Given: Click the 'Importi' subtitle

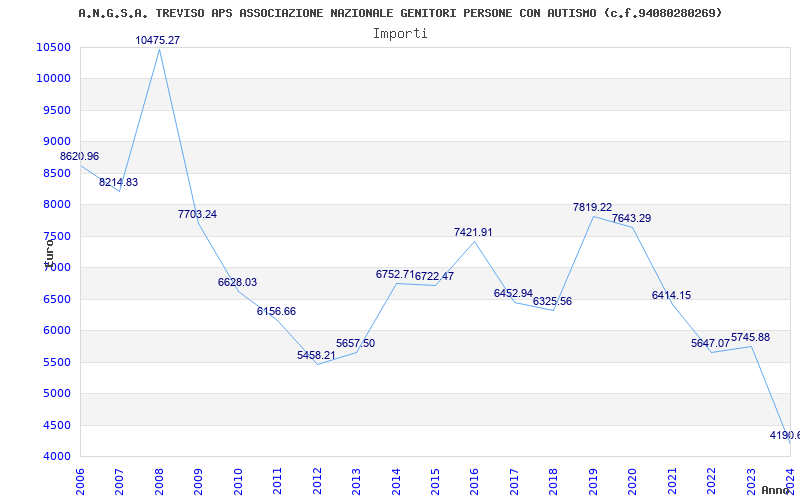Looking at the screenshot, I should tap(400, 34).
